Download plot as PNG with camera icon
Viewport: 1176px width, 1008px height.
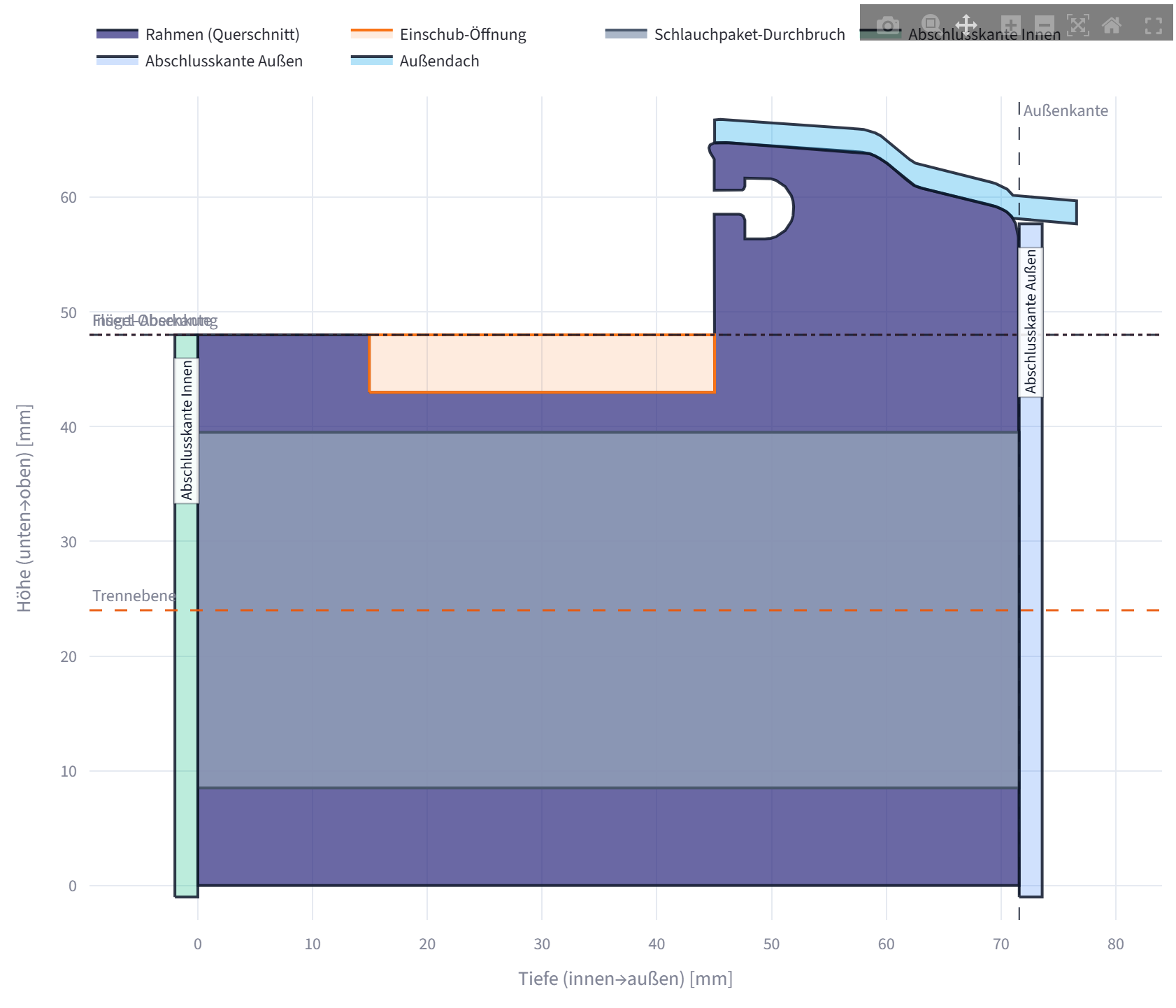click(x=888, y=26)
